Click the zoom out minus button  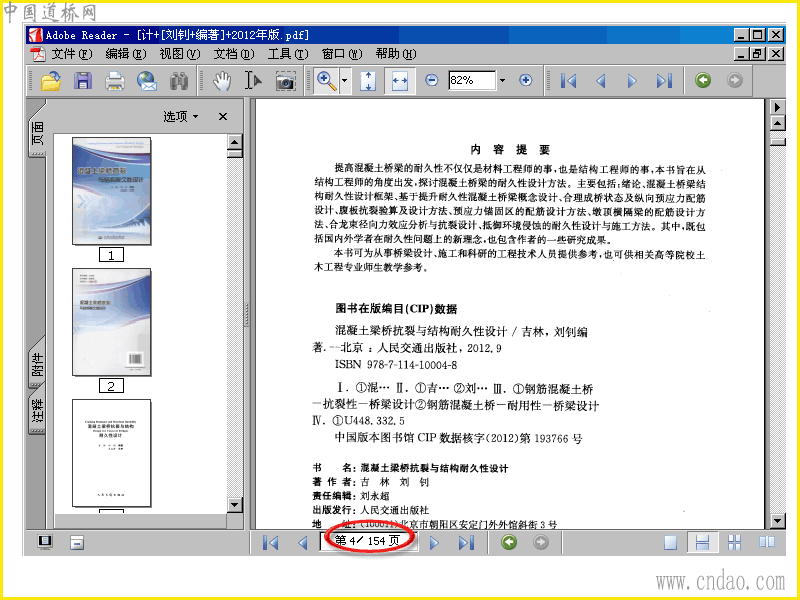coord(432,80)
